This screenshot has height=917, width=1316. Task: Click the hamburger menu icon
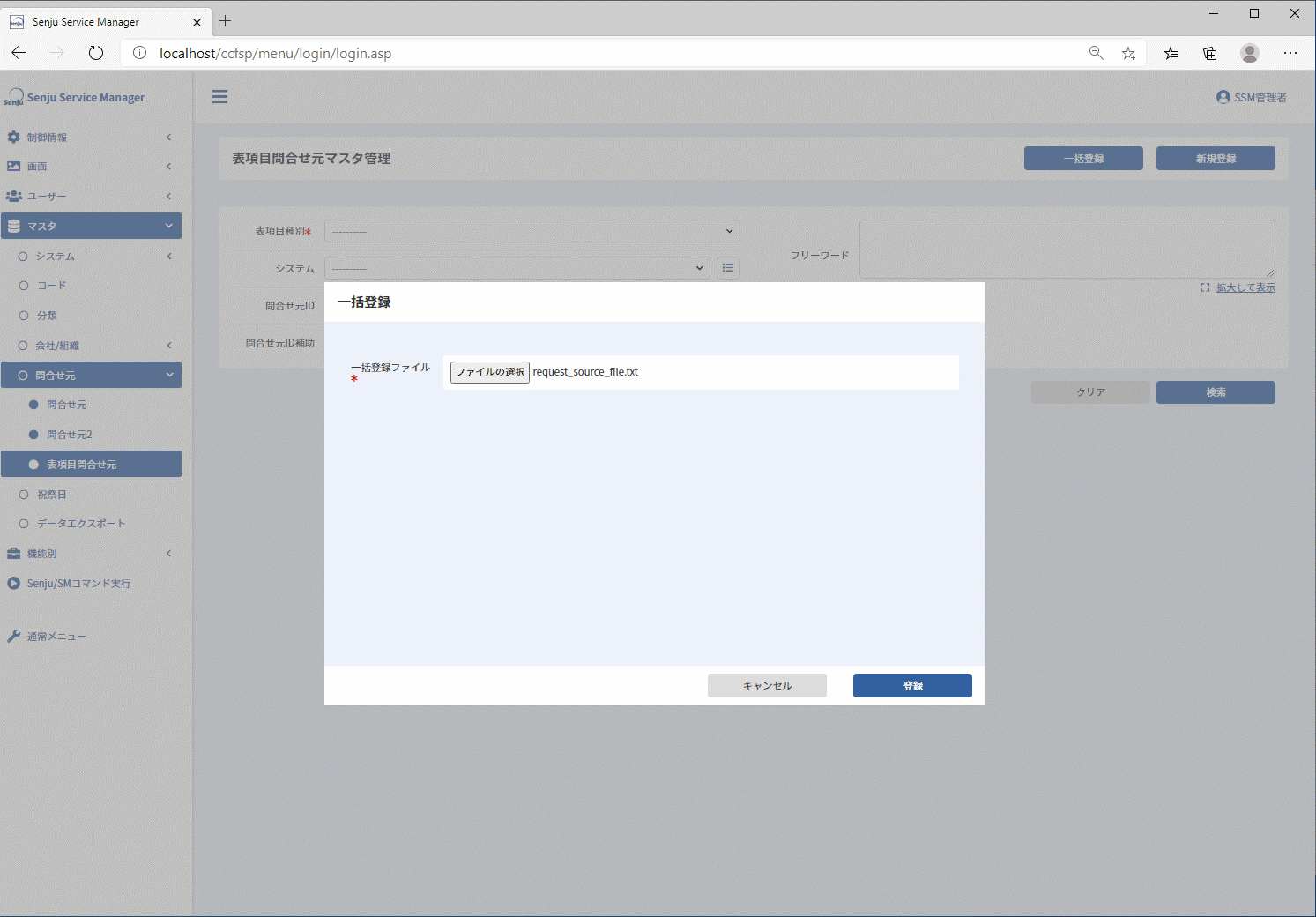pos(219,97)
